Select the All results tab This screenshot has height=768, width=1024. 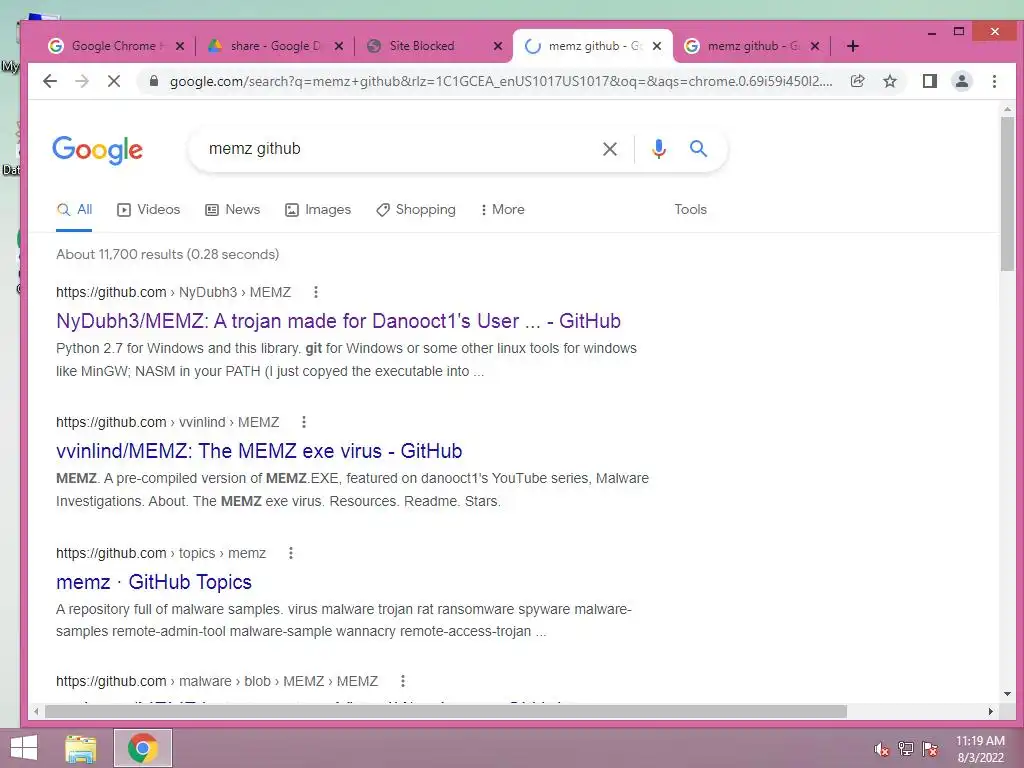coord(74,210)
